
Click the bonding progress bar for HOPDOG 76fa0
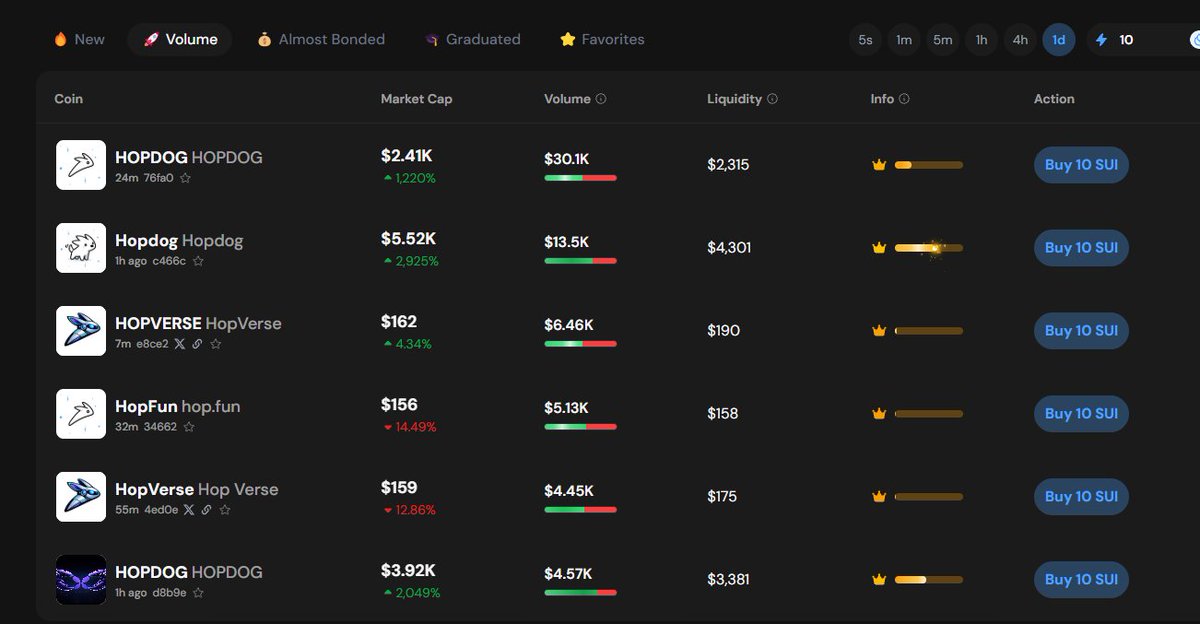pos(929,165)
